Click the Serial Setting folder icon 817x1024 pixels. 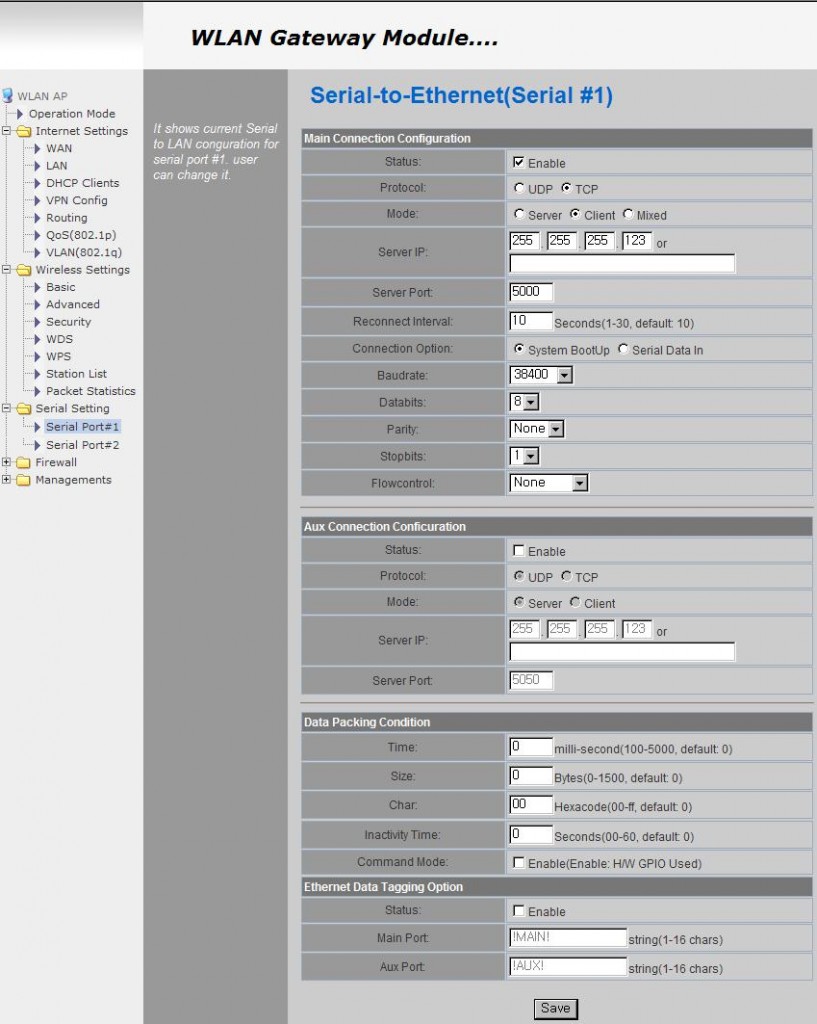coord(23,409)
